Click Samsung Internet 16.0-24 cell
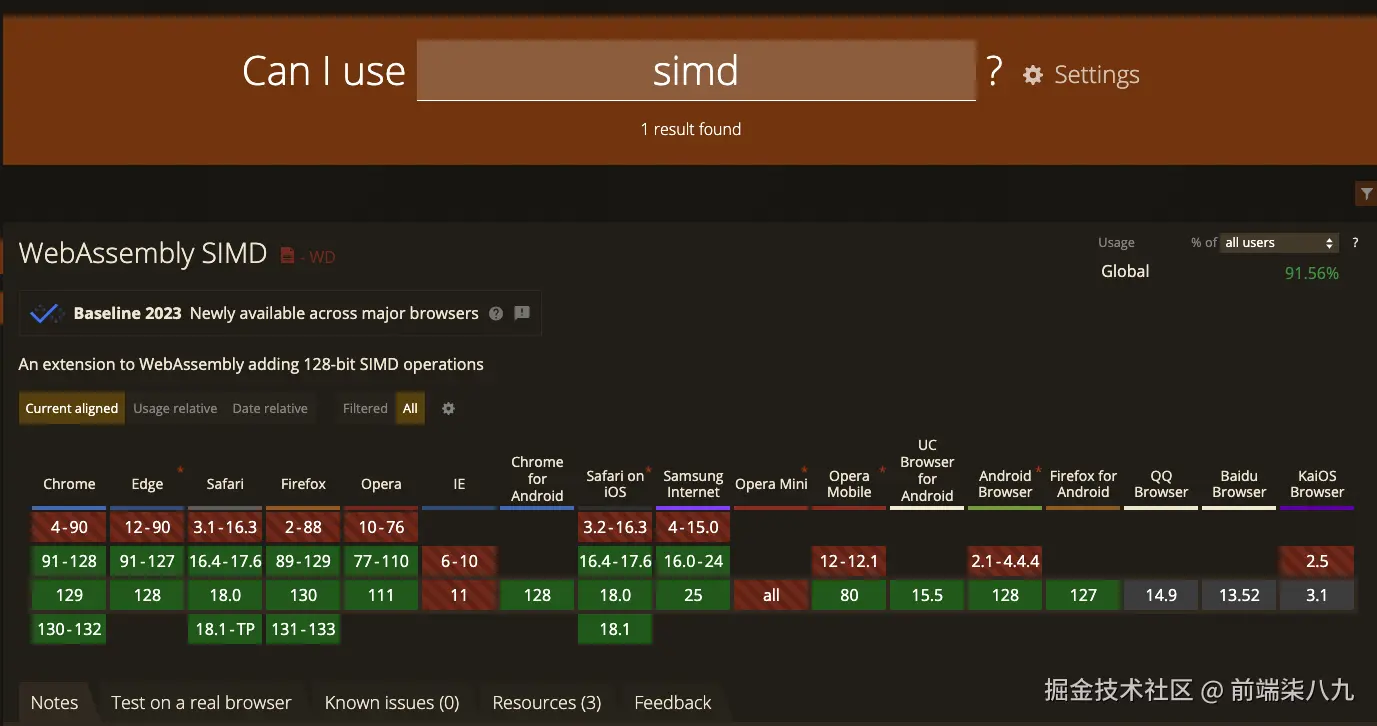1377x726 pixels. pyautogui.click(x=693, y=561)
